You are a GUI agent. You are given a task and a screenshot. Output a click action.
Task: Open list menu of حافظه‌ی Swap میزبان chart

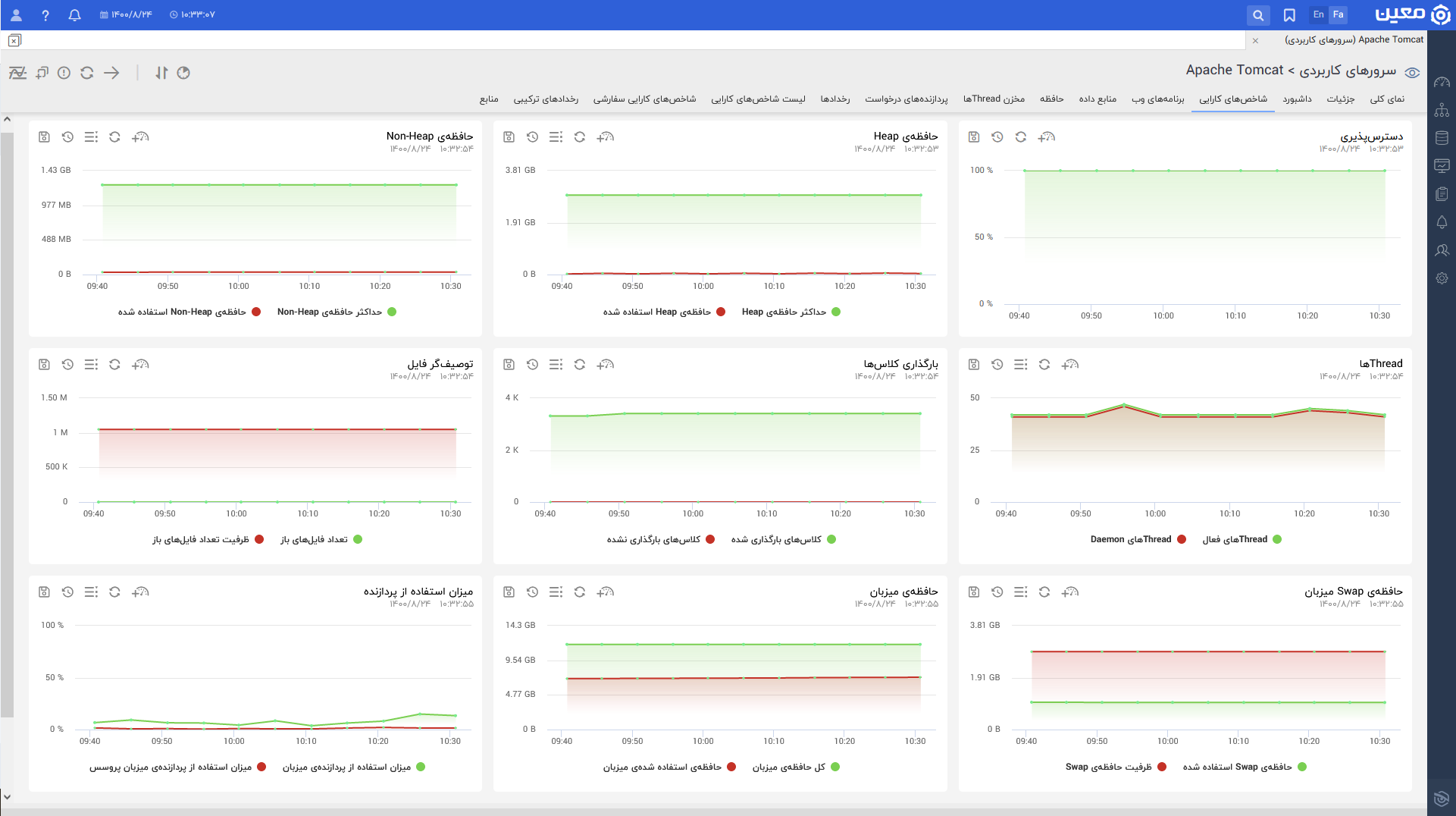pos(1020,592)
